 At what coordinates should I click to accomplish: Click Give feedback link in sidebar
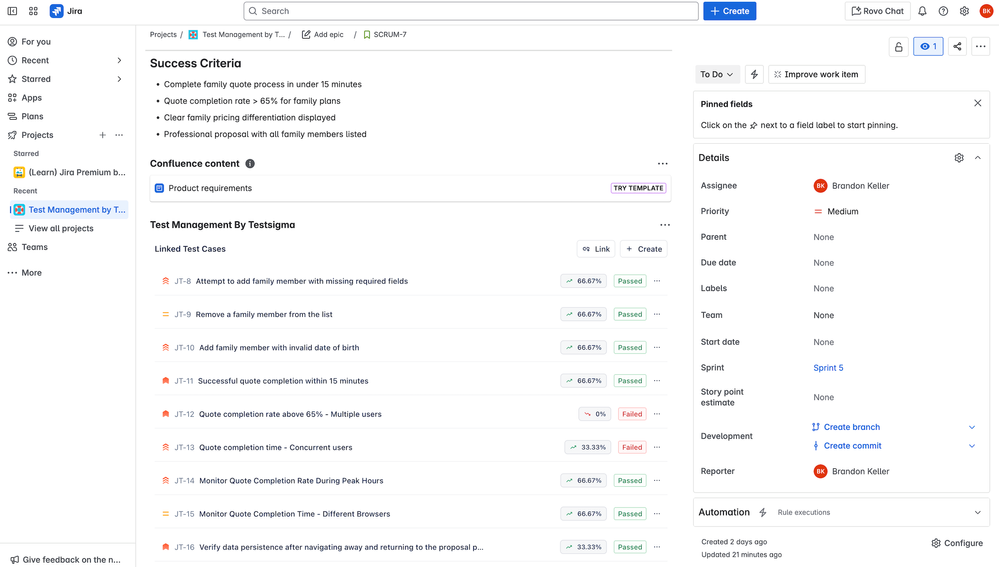[x=66, y=560]
